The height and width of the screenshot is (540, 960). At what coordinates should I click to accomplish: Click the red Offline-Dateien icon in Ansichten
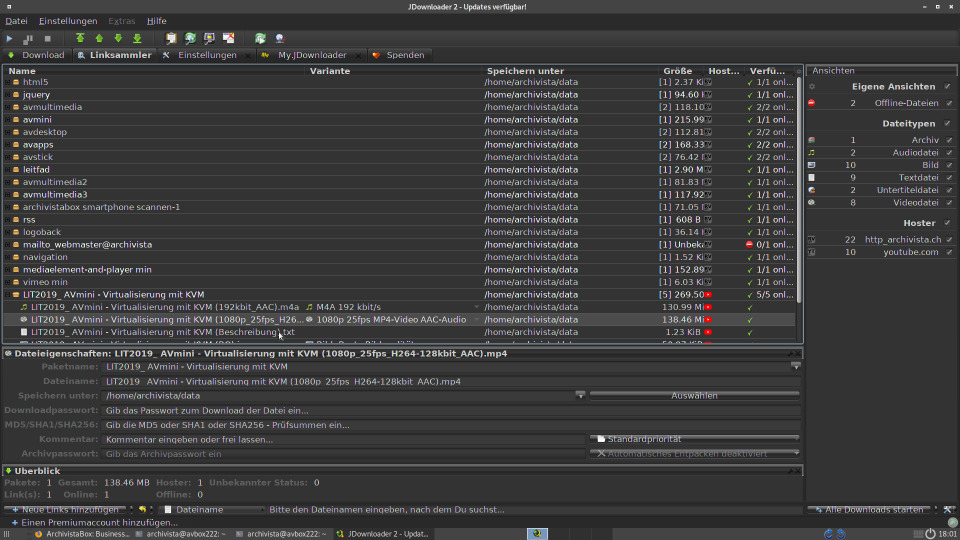pyautogui.click(x=811, y=103)
